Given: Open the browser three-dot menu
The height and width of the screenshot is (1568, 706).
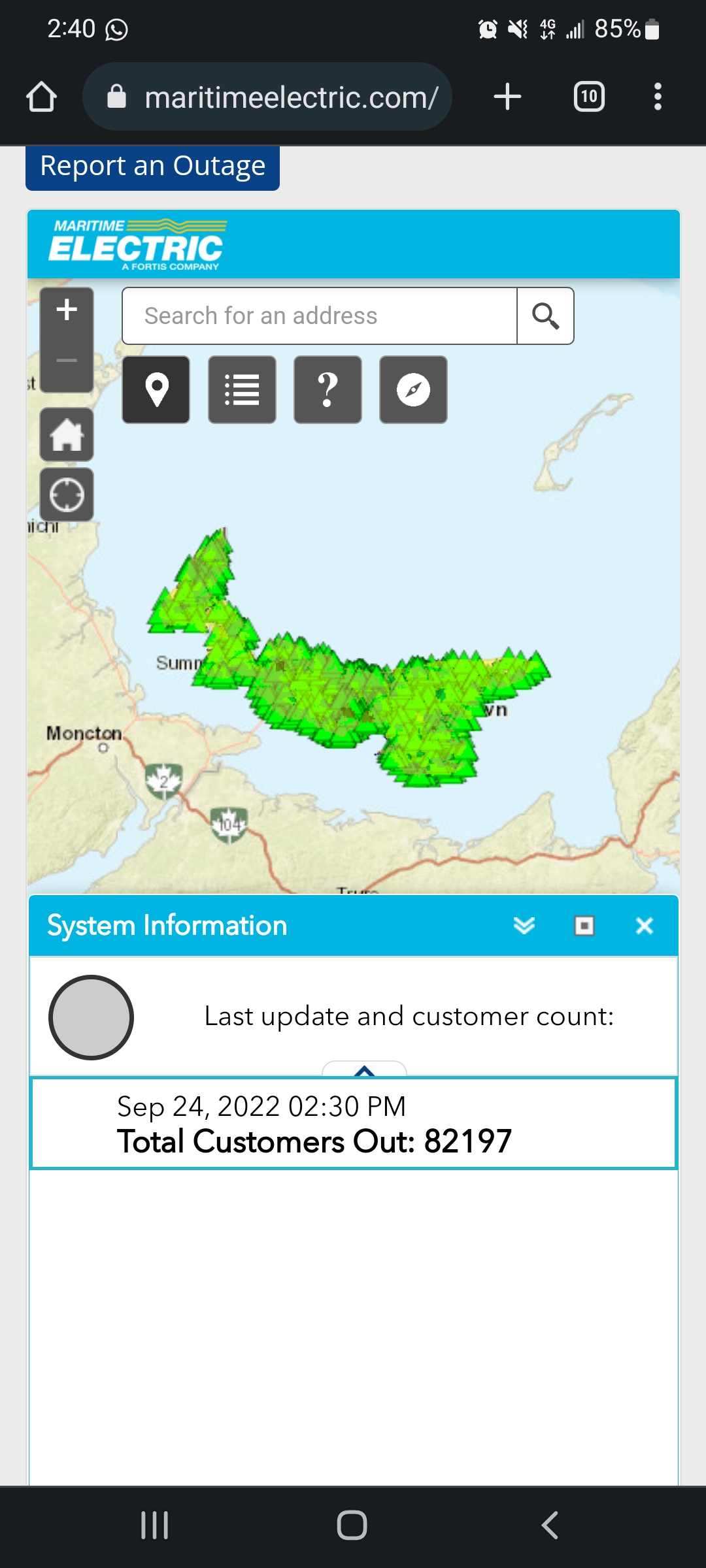Looking at the screenshot, I should [658, 97].
